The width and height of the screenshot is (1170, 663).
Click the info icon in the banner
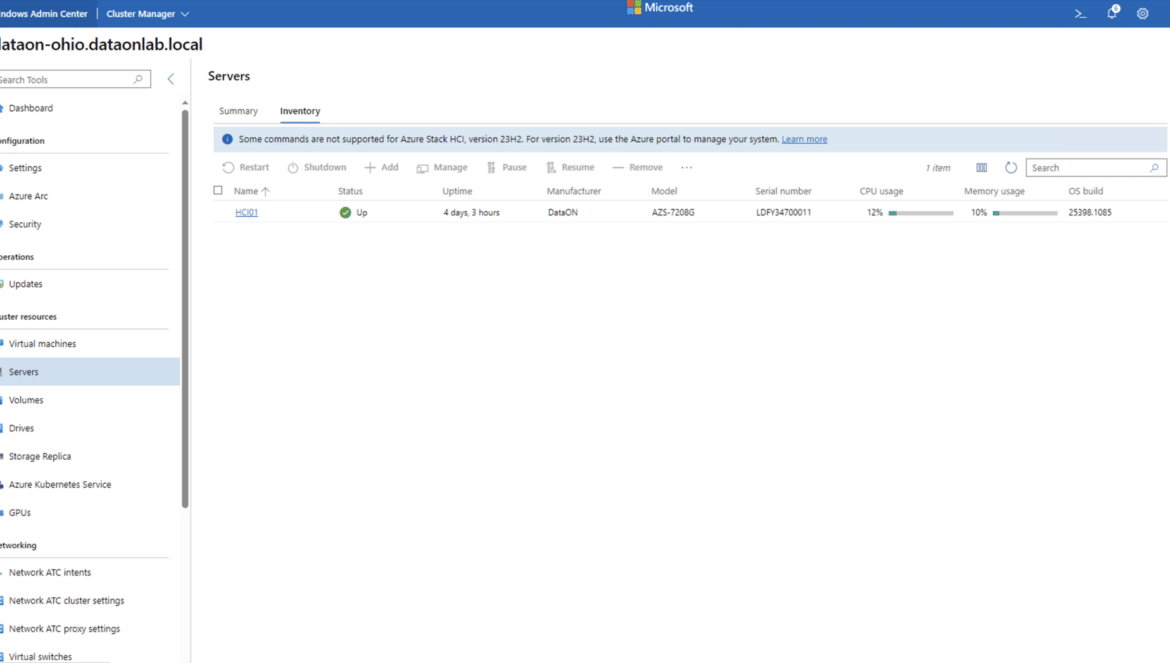[228, 139]
